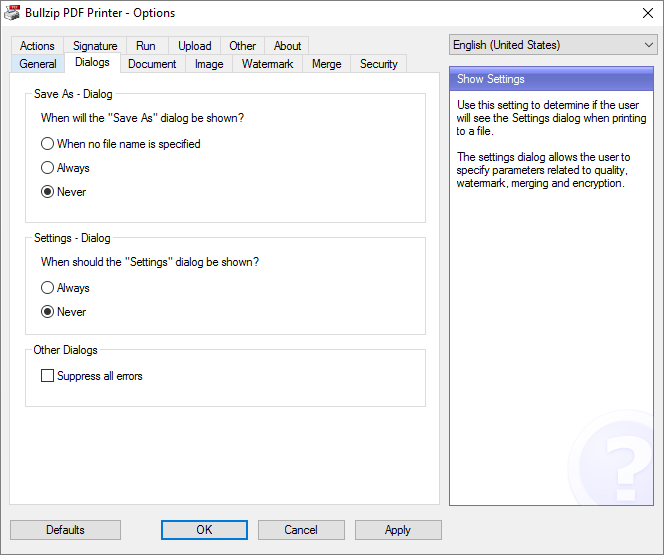Viewport: 664px width, 555px height.
Task: Click the Show Settings help header
Action: 551,79
